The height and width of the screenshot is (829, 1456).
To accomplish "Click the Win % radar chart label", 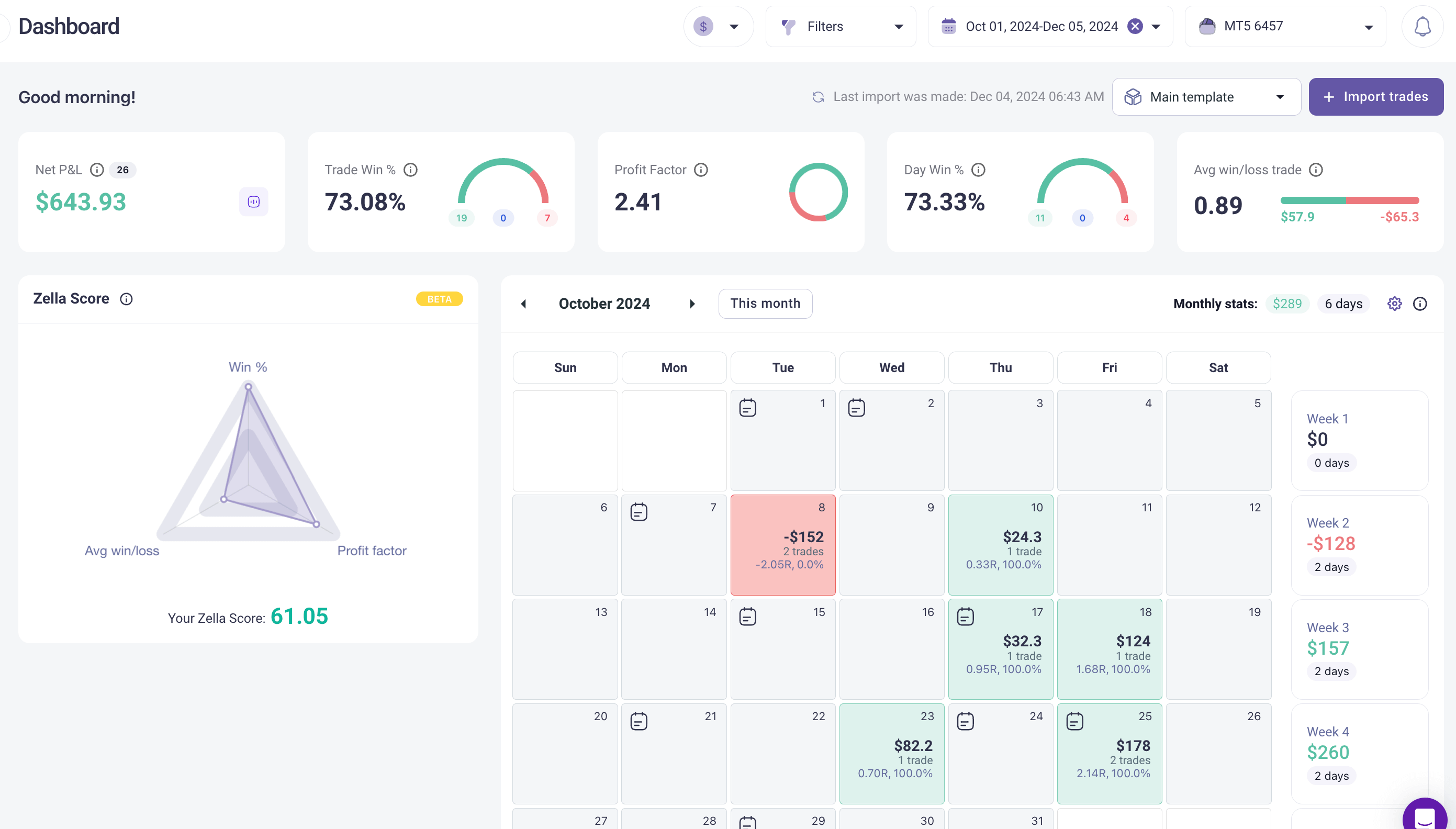I will tap(248, 367).
